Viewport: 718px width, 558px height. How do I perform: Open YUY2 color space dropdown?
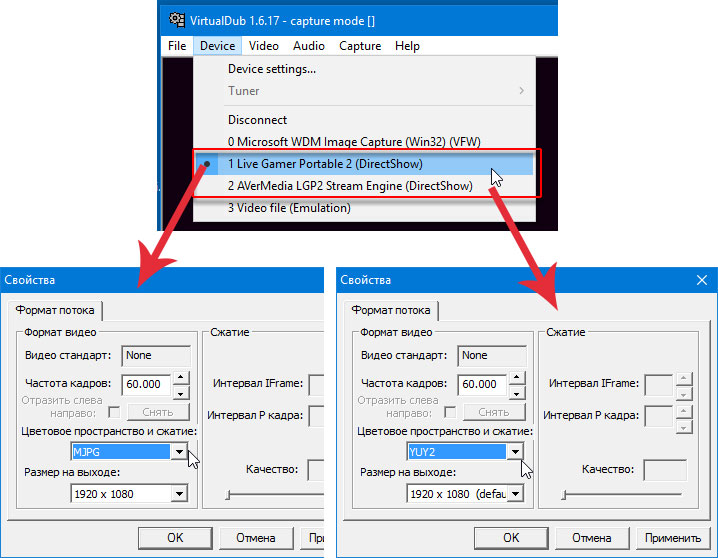coord(515,452)
